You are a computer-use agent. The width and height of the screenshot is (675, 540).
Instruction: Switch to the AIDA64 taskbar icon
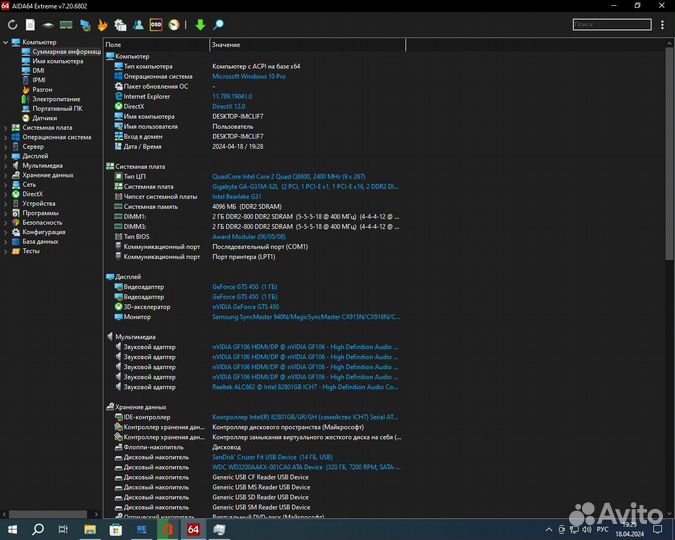pos(193,529)
